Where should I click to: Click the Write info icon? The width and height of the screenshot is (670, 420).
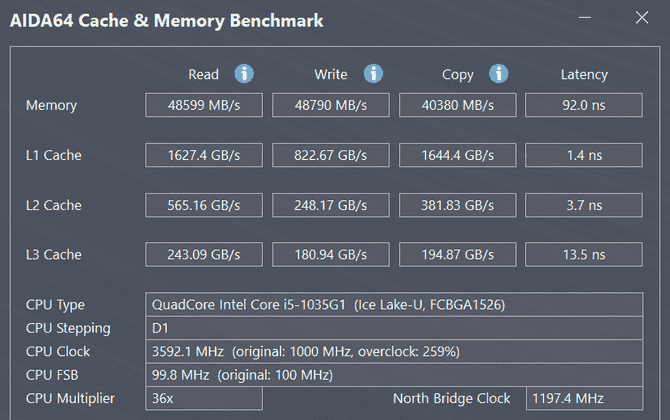[373, 74]
